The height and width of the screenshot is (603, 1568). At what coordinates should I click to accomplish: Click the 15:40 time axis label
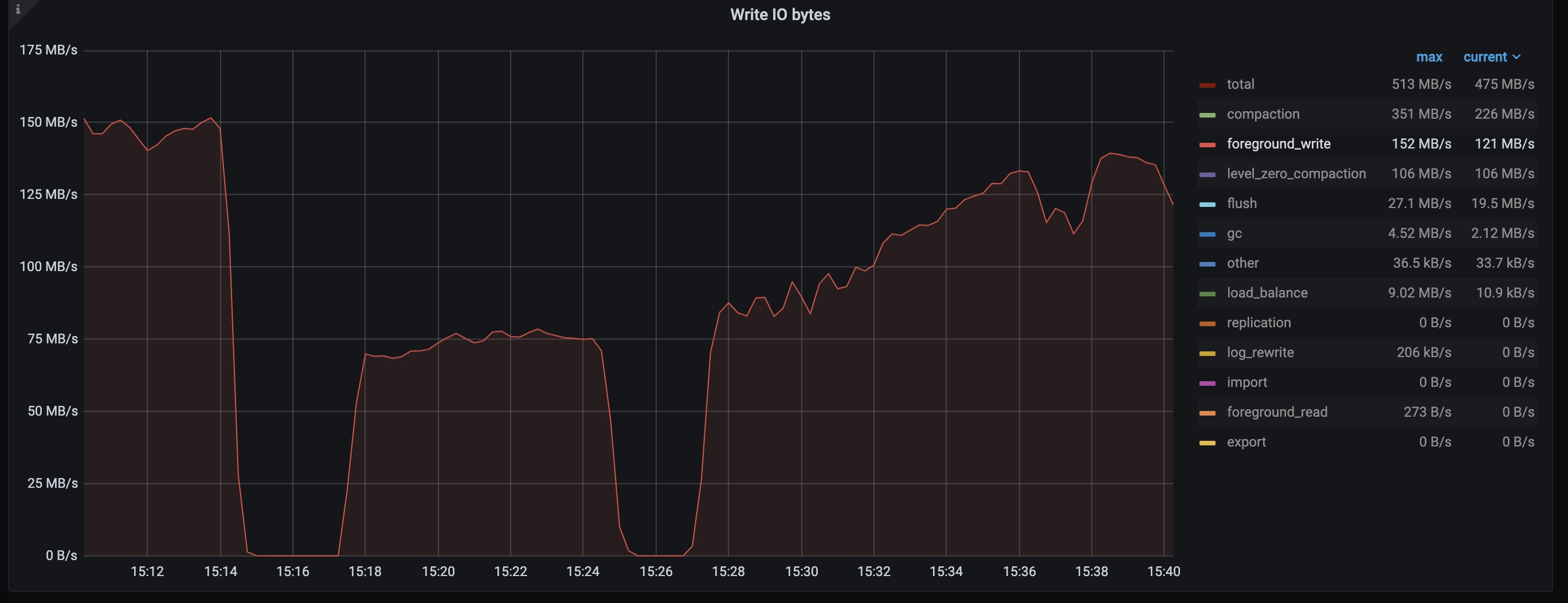[x=1164, y=571]
